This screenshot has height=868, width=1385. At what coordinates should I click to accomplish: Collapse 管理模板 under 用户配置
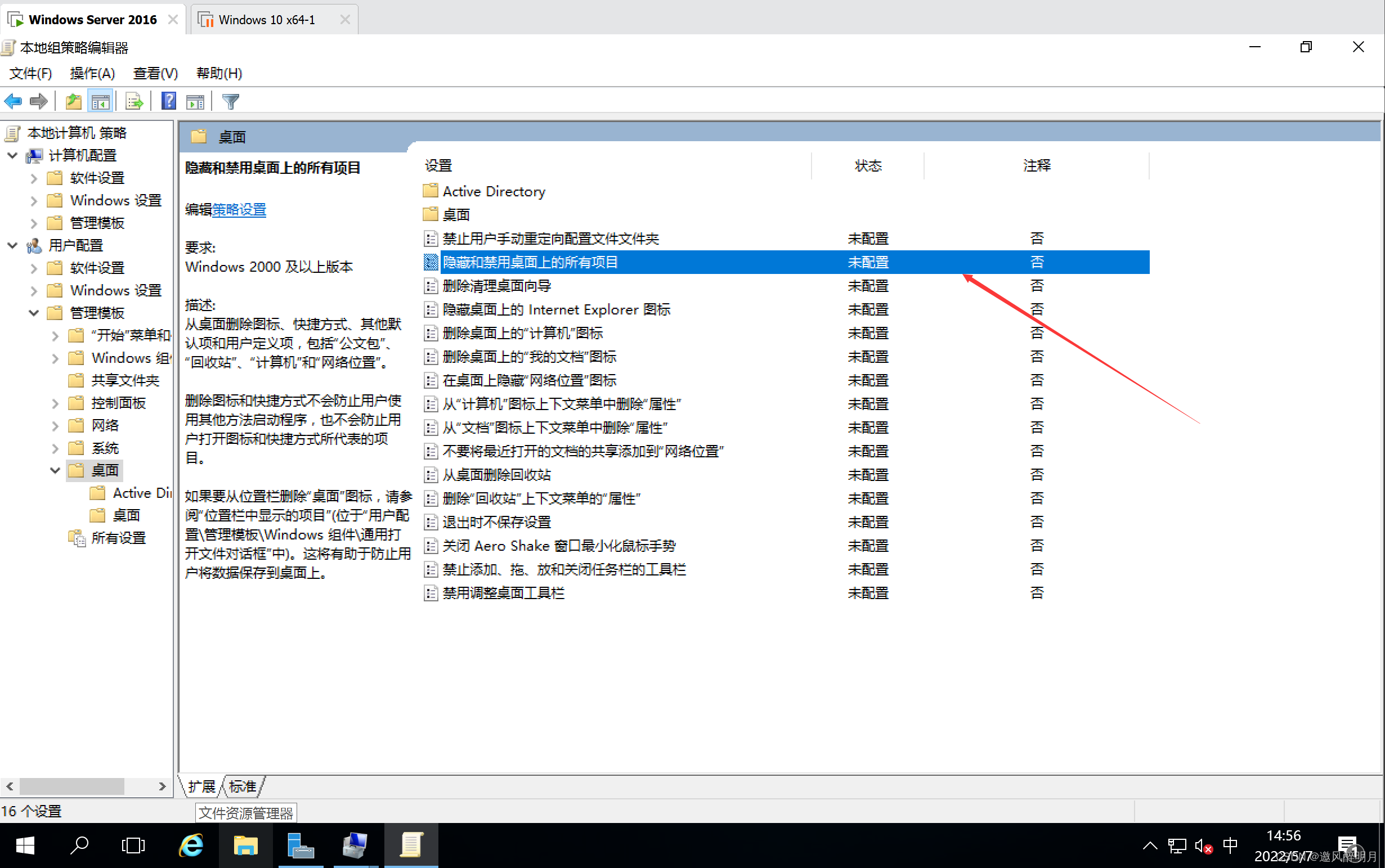point(34,313)
